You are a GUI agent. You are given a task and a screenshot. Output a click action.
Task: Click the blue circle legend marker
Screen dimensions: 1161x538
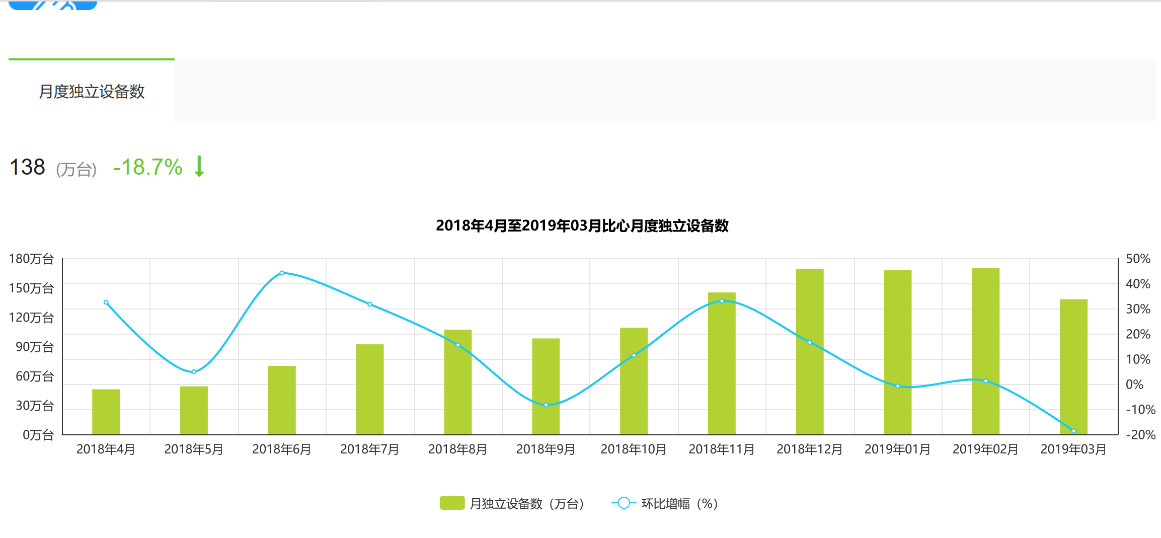click(x=623, y=504)
